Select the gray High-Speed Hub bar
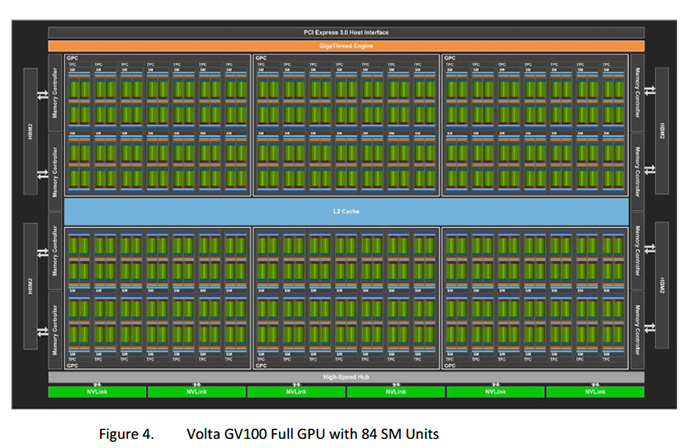The image size is (700, 448). (346, 377)
